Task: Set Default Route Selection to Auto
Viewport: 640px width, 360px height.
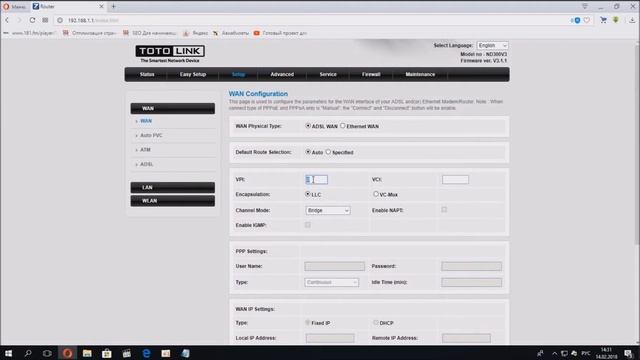Action: (x=308, y=152)
